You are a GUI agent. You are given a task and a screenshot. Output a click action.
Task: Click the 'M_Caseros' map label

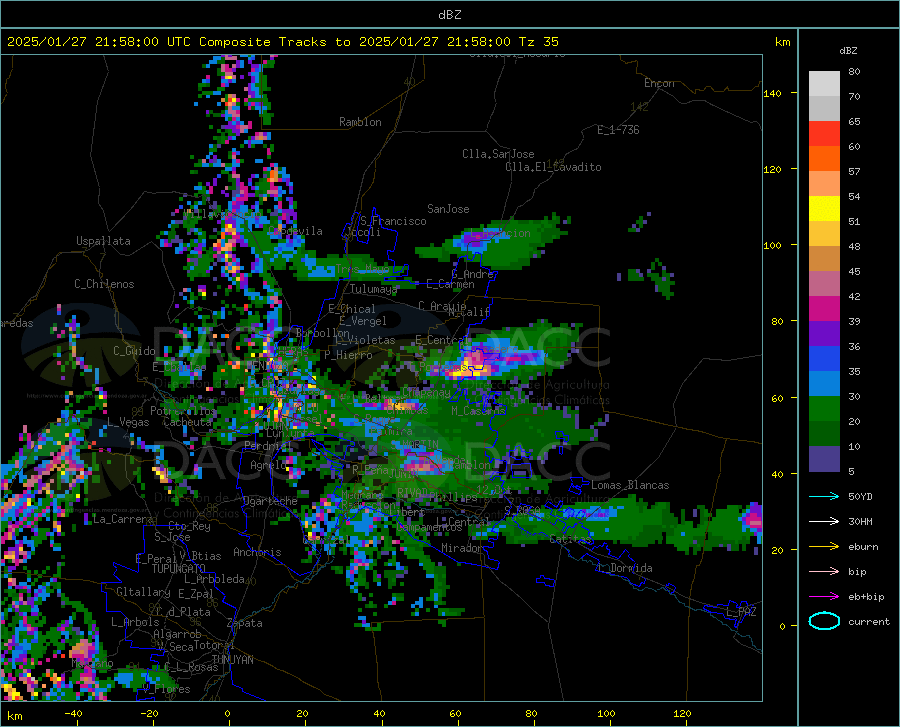pyautogui.click(x=478, y=411)
